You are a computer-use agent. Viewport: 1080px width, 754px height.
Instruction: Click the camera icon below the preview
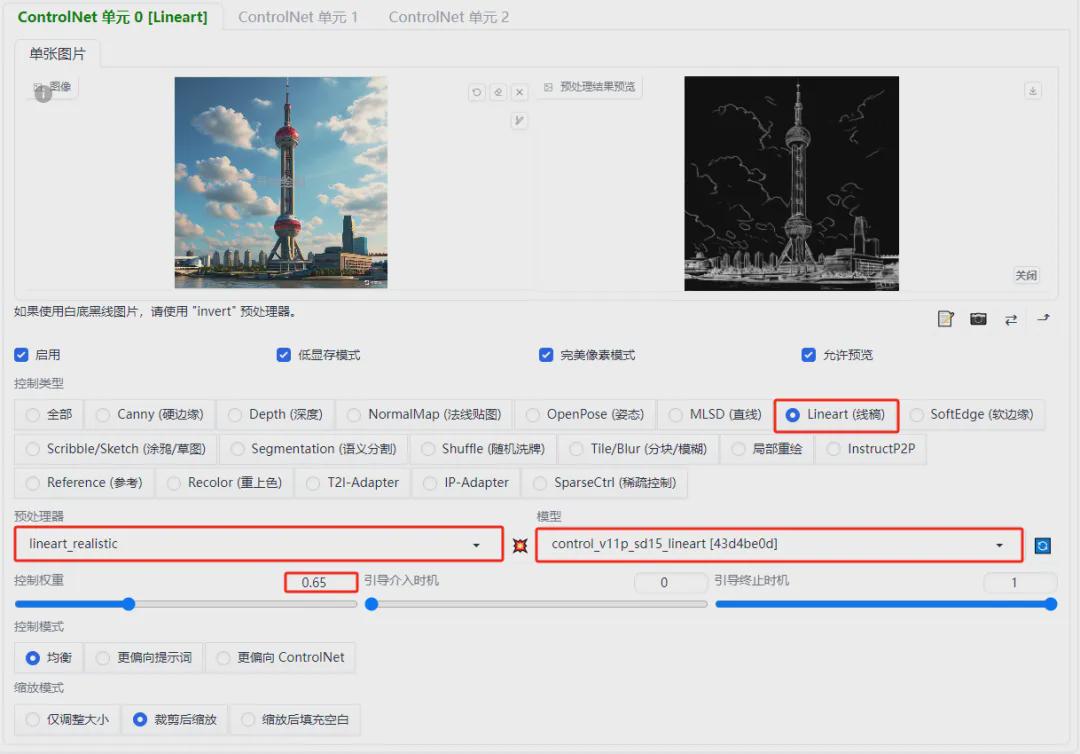point(978,319)
